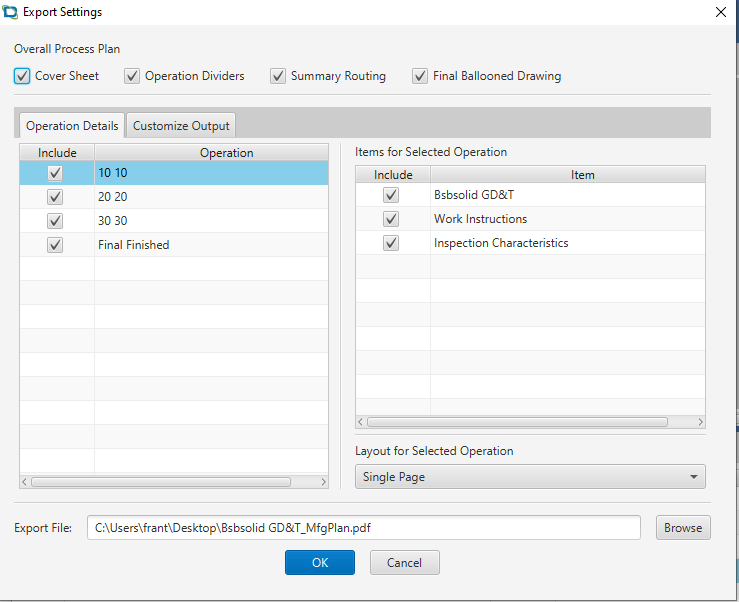
Task: Click the Operation column header
Action: [212, 153]
